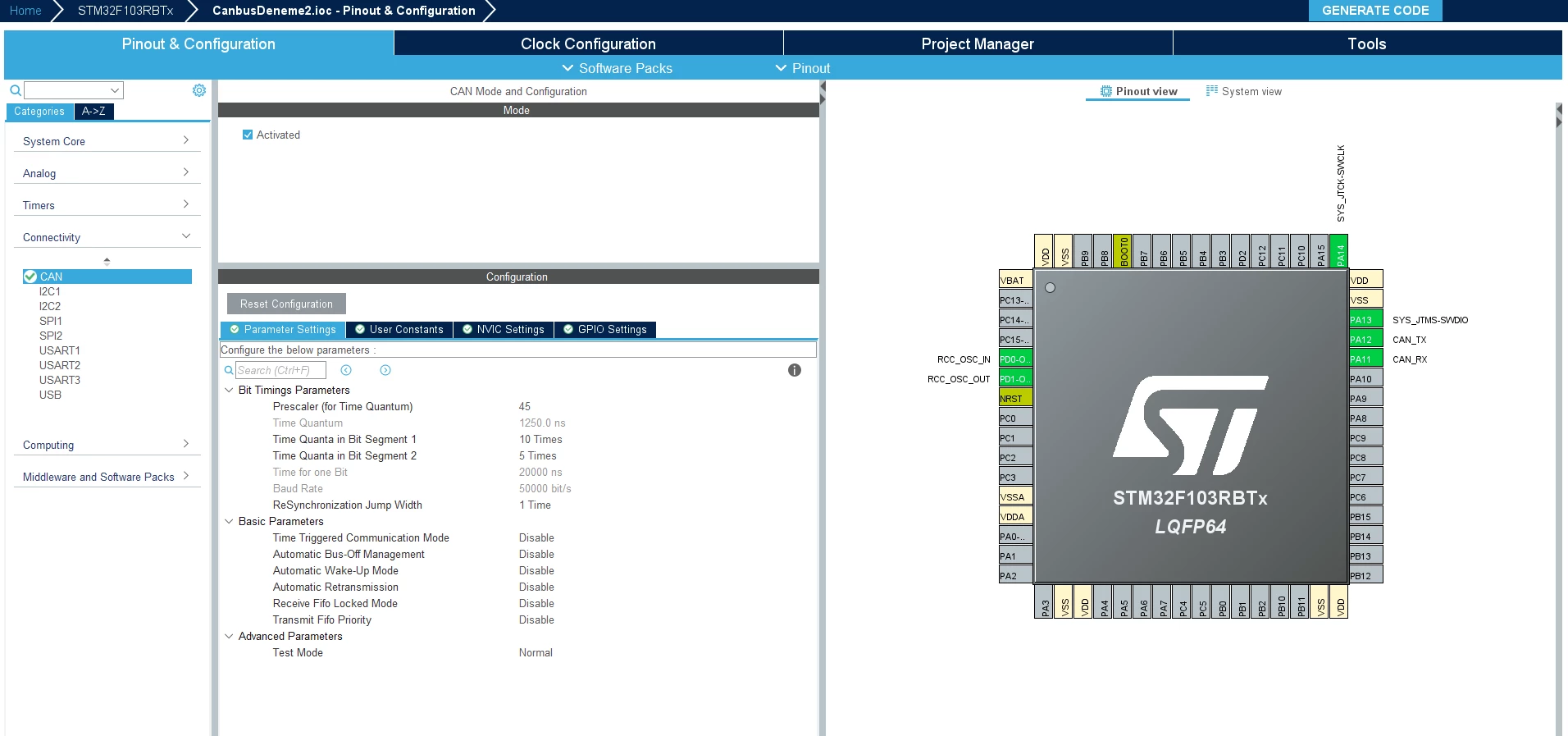Click the green check icon beside CAN
The image size is (1568, 736).
(x=30, y=277)
